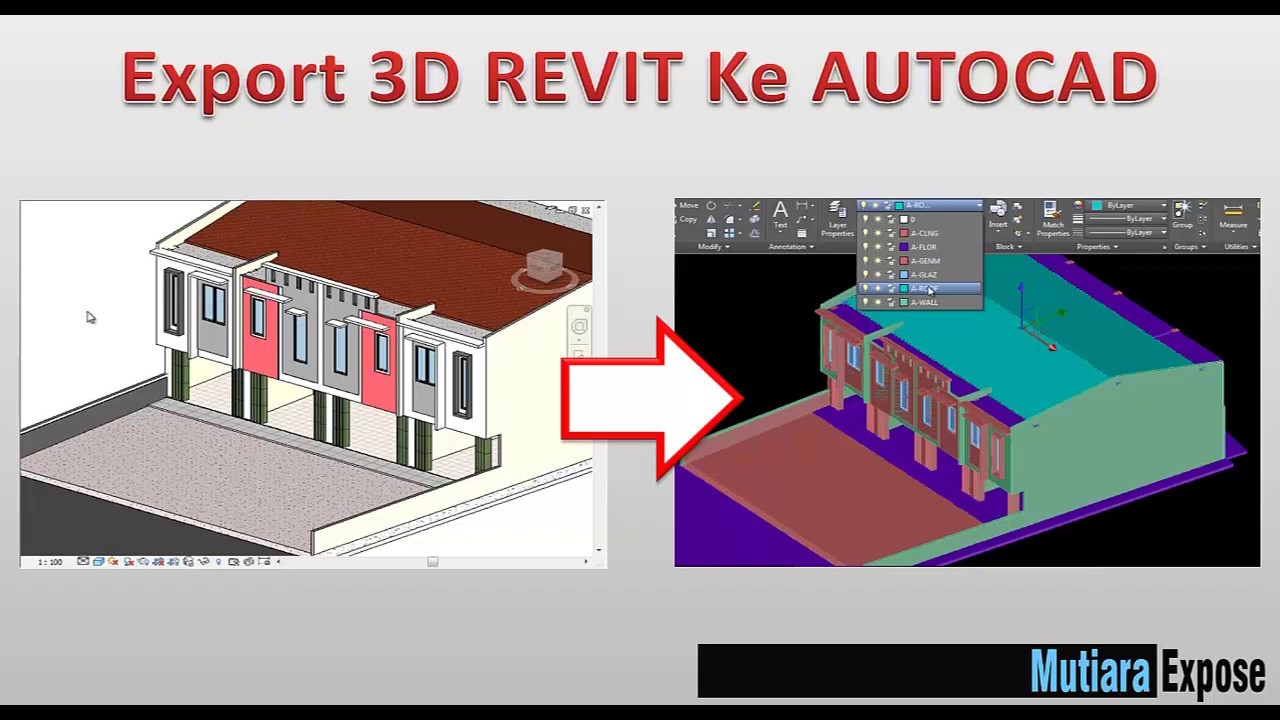Click the Text tool large A icon
1280x720 pixels.
click(781, 208)
